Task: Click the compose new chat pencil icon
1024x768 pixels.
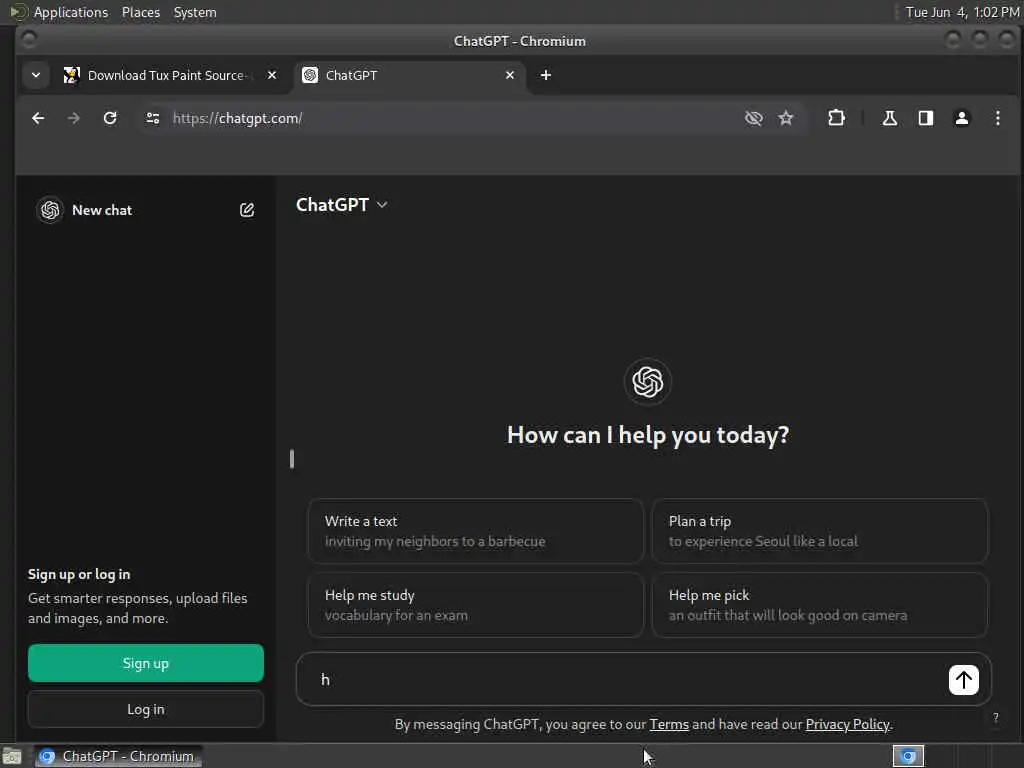Action: 247,210
